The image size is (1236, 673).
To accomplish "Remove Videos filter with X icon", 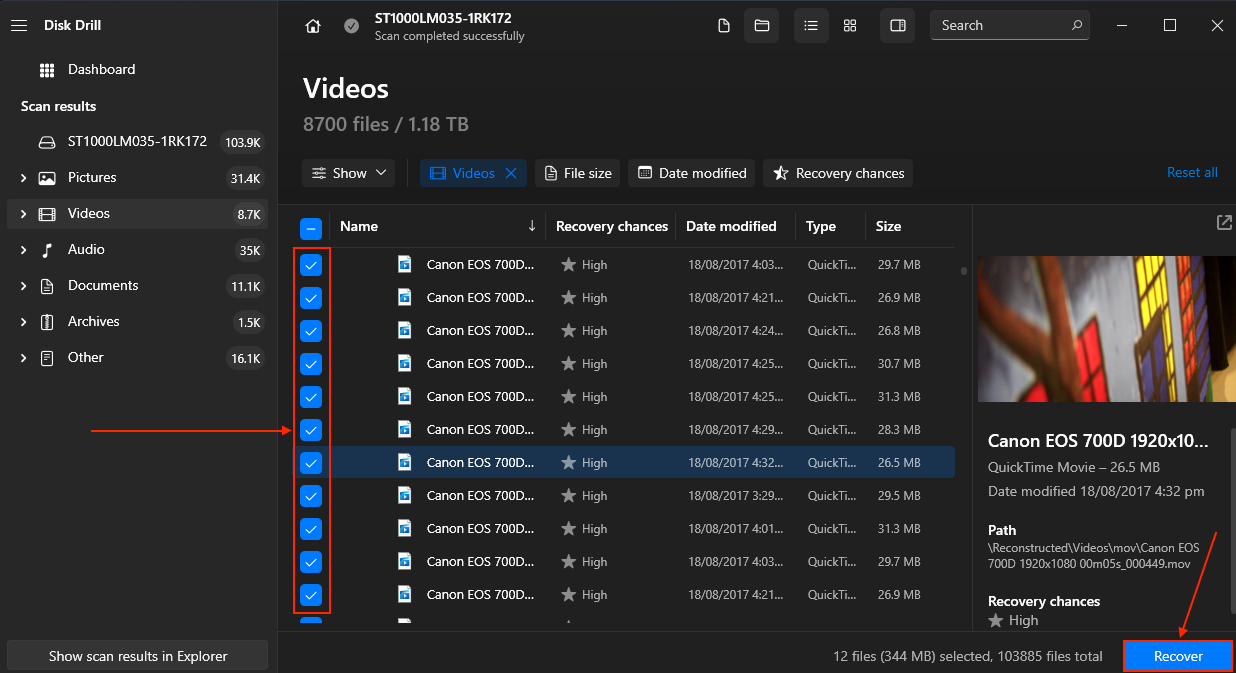I will coord(510,173).
